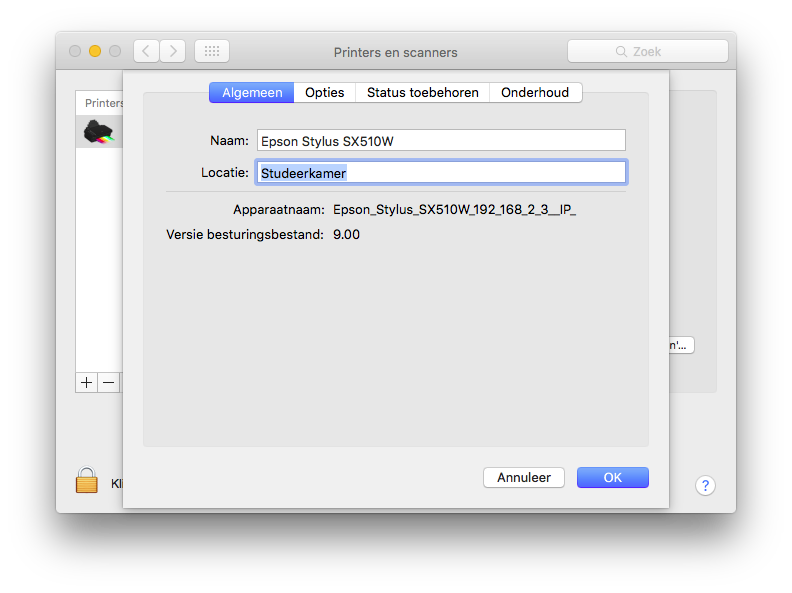This screenshot has width=792, height=593.
Task: Click the Zoek search field
Action: point(648,51)
